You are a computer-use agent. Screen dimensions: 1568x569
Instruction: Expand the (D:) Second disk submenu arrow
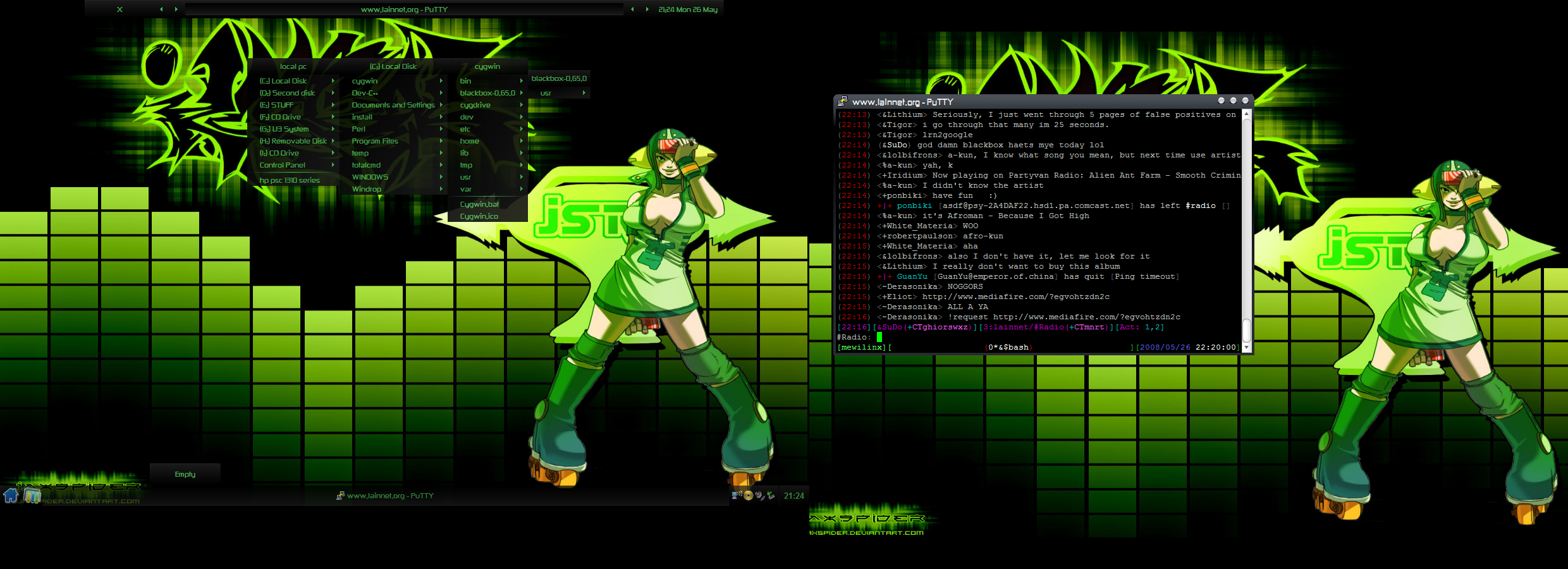(x=333, y=93)
